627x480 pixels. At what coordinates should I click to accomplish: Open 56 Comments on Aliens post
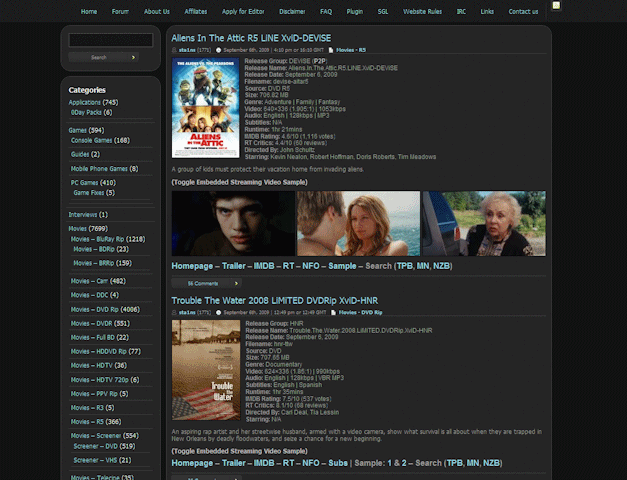pos(206,284)
